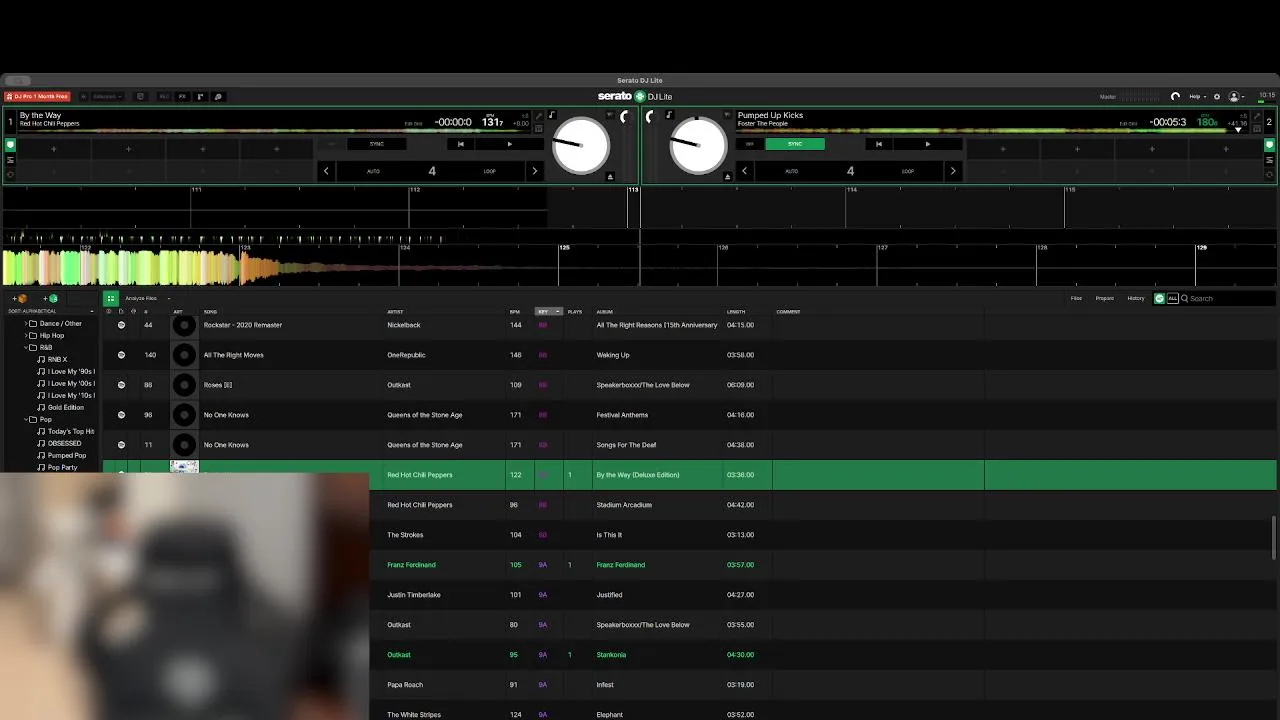The image size is (1280, 720).
Task: Open the Analyze Files dropdown
Action: 147,298
